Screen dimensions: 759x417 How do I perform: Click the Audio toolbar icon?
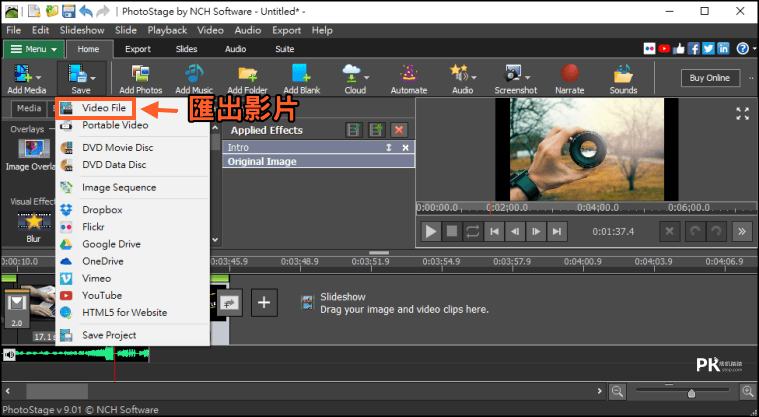coord(458,74)
